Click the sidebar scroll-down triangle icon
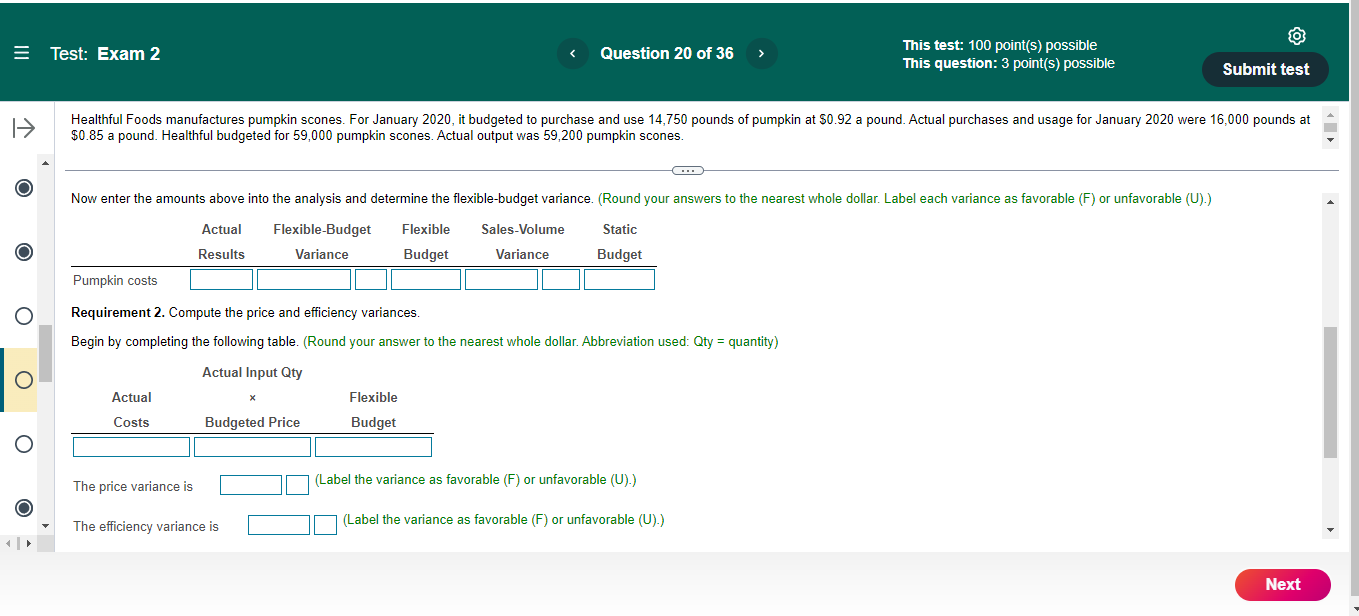 pyautogui.click(x=44, y=524)
